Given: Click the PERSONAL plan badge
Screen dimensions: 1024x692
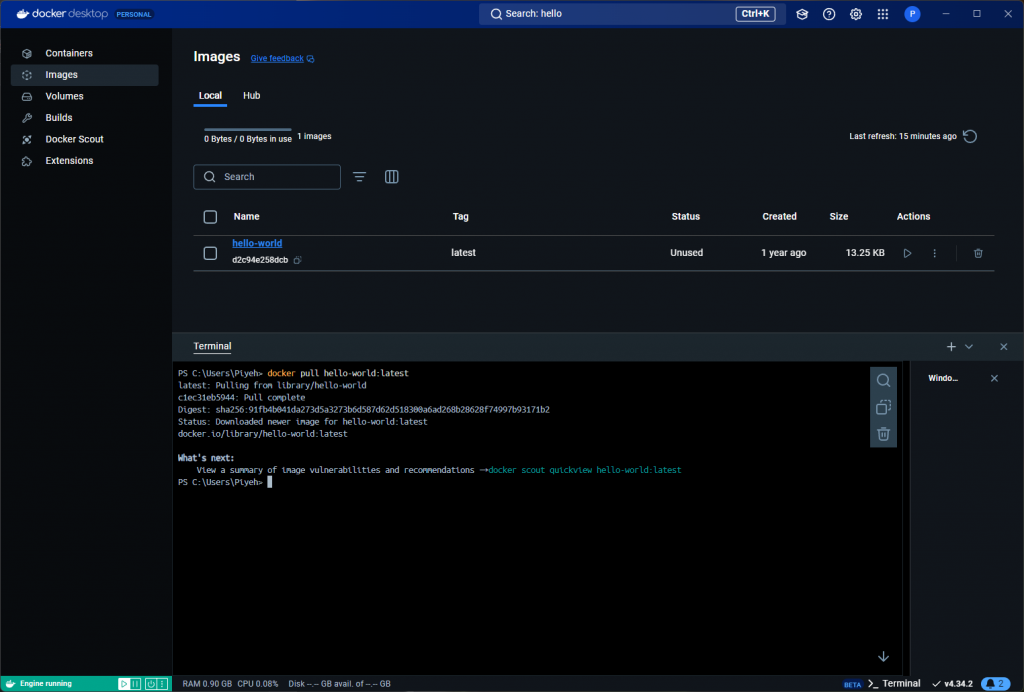Looking at the screenshot, I should [134, 14].
